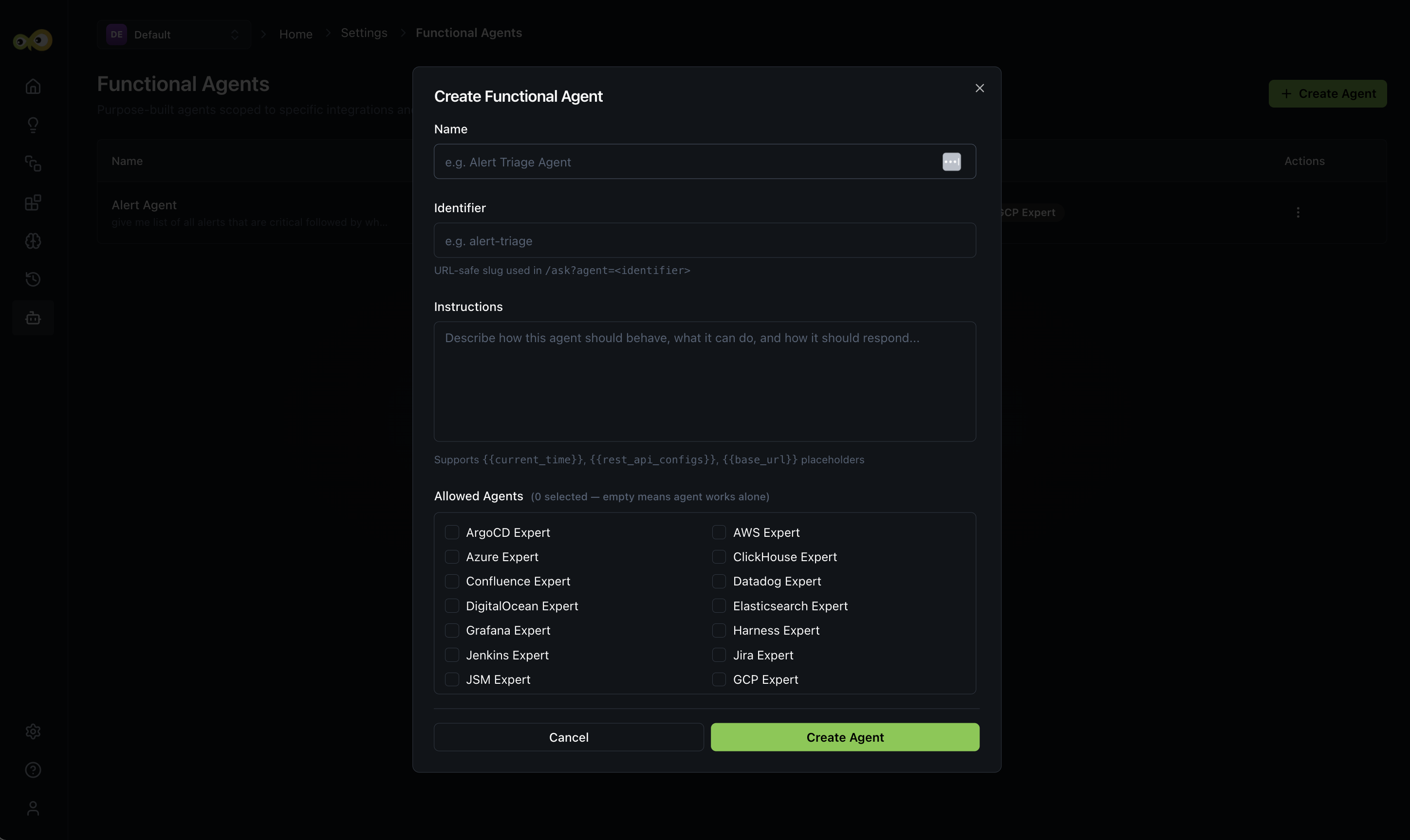Click the Name column header
The height and width of the screenshot is (840, 1410).
click(x=127, y=161)
